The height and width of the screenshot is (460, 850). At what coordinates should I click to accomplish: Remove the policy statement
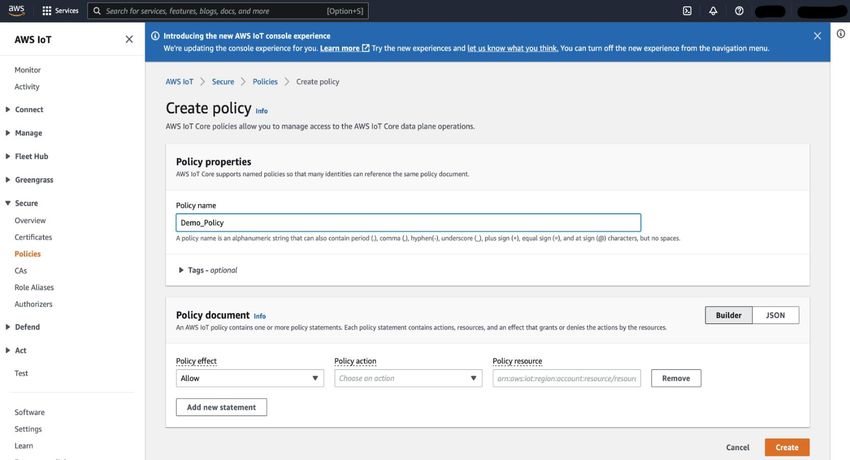pos(676,378)
